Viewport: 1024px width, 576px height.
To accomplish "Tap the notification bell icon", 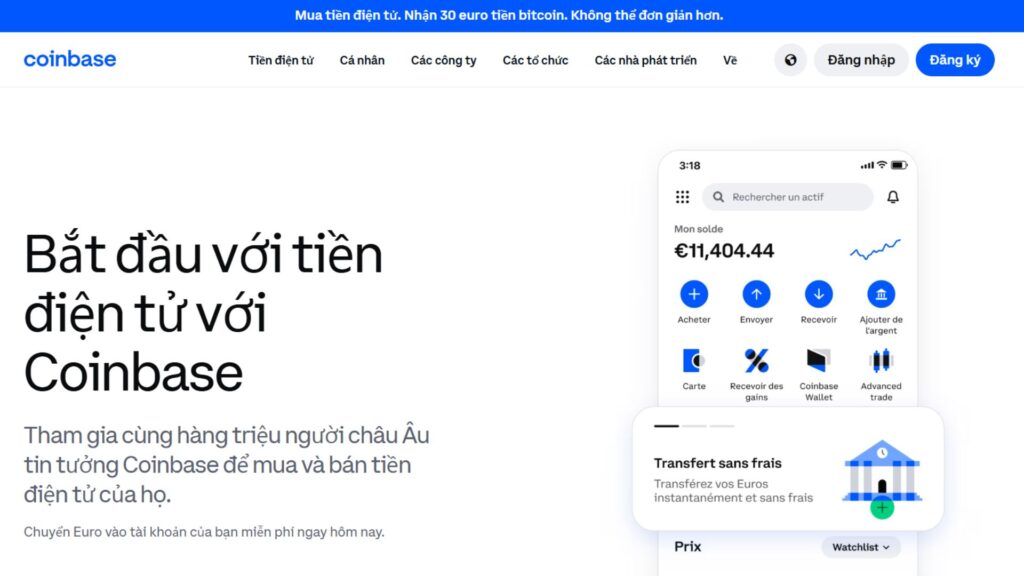I will [x=893, y=197].
